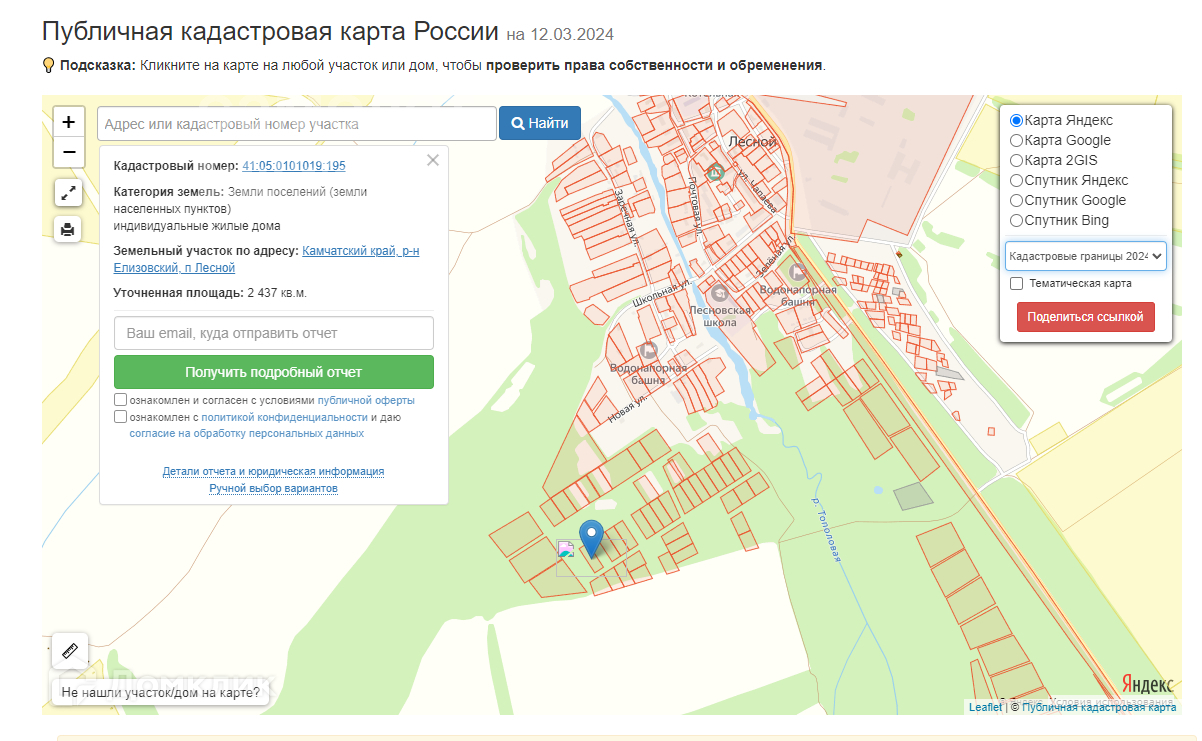Click the print map icon

pos(68,229)
